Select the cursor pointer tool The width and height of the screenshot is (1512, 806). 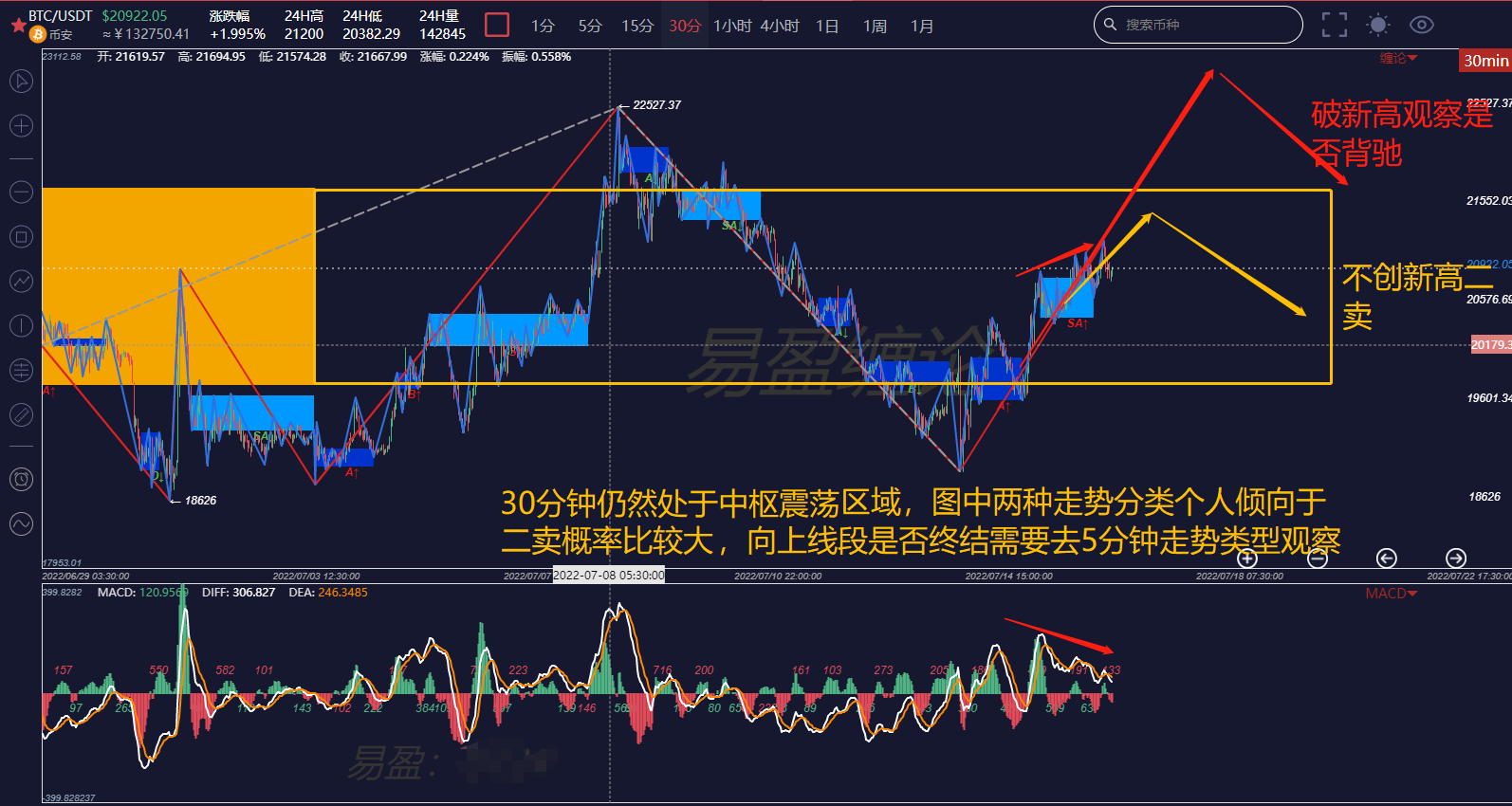tap(21, 82)
